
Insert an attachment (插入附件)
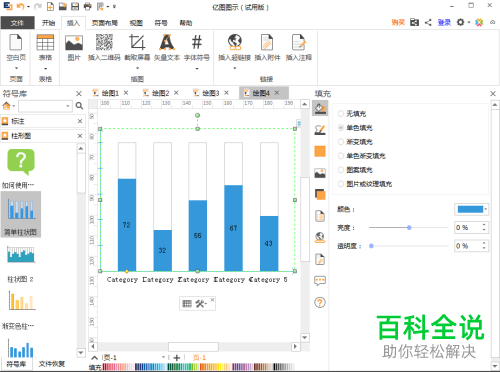click(267, 48)
